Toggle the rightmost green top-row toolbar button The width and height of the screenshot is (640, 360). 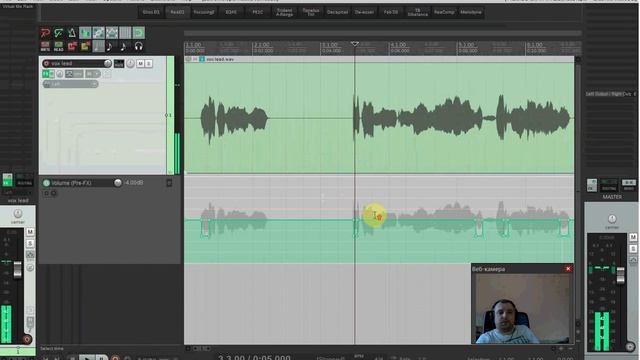pyautogui.click(x=139, y=33)
